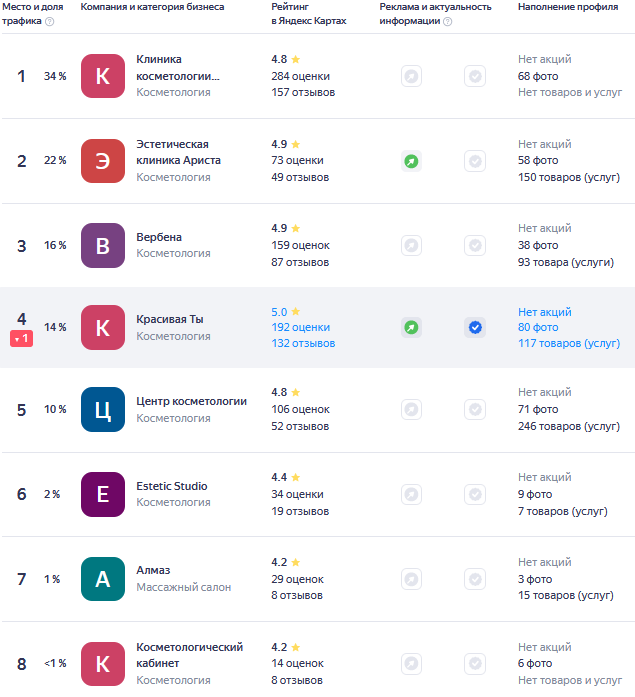Image resolution: width=635 pixels, height=697 pixels.
Task: Click the advertising icon for Центр косметологии
Action: pyautogui.click(x=411, y=409)
